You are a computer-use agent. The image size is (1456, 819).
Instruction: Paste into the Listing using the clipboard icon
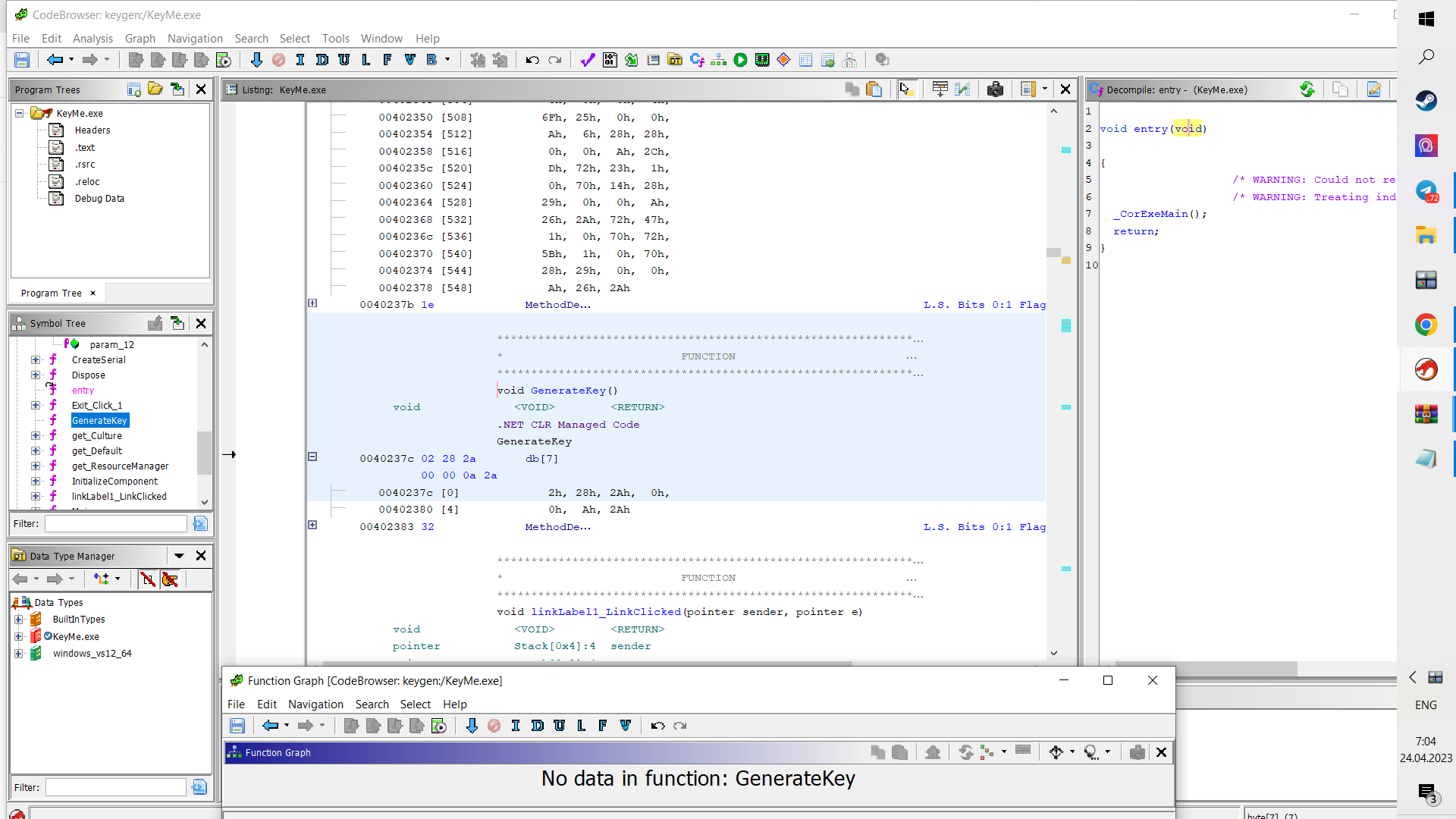pyautogui.click(x=874, y=89)
